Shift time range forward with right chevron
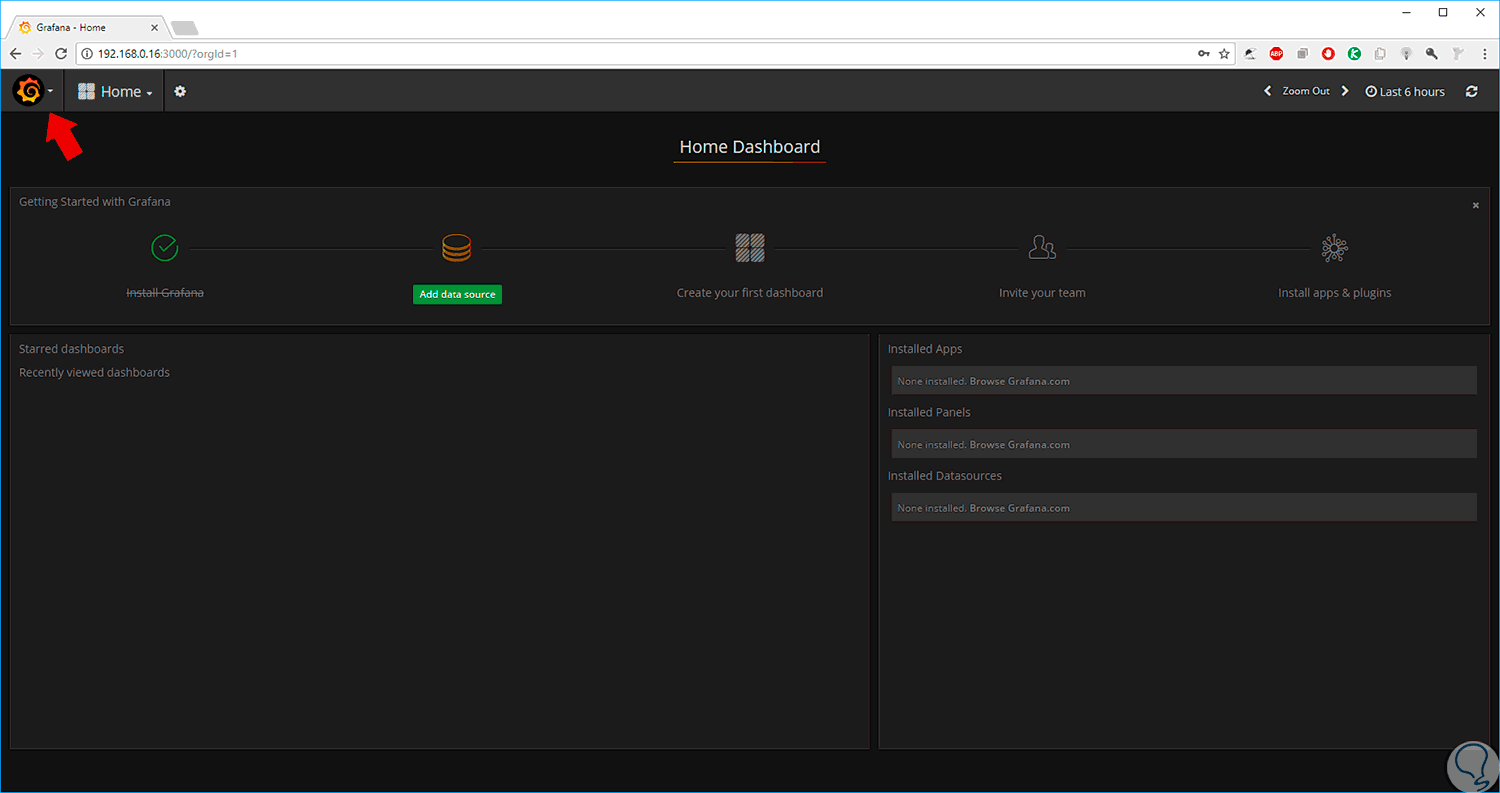 [1345, 91]
